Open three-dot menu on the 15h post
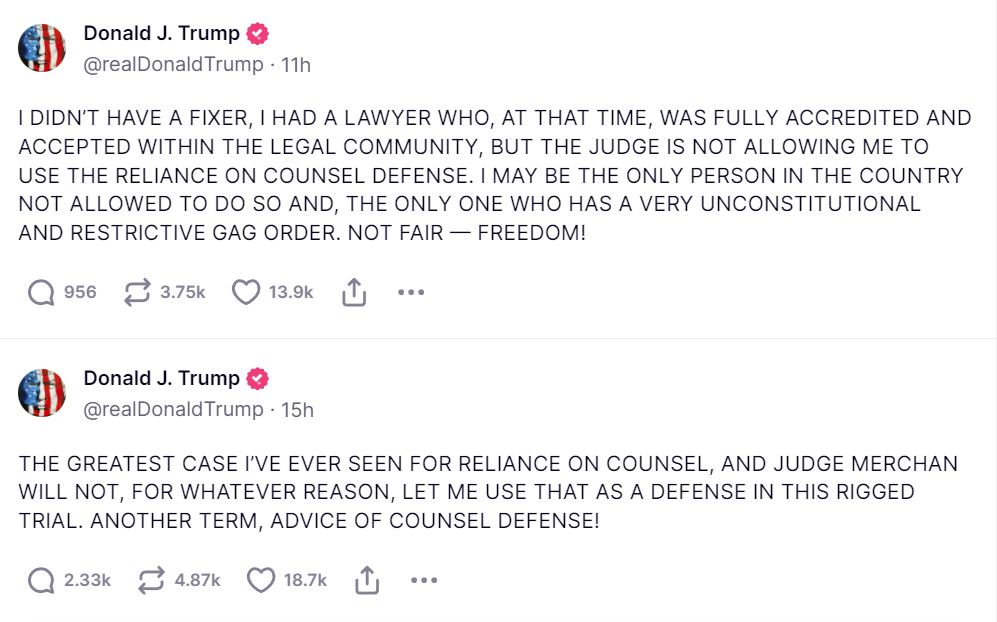Image resolution: width=997 pixels, height=622 pixels. click(424, 580)
